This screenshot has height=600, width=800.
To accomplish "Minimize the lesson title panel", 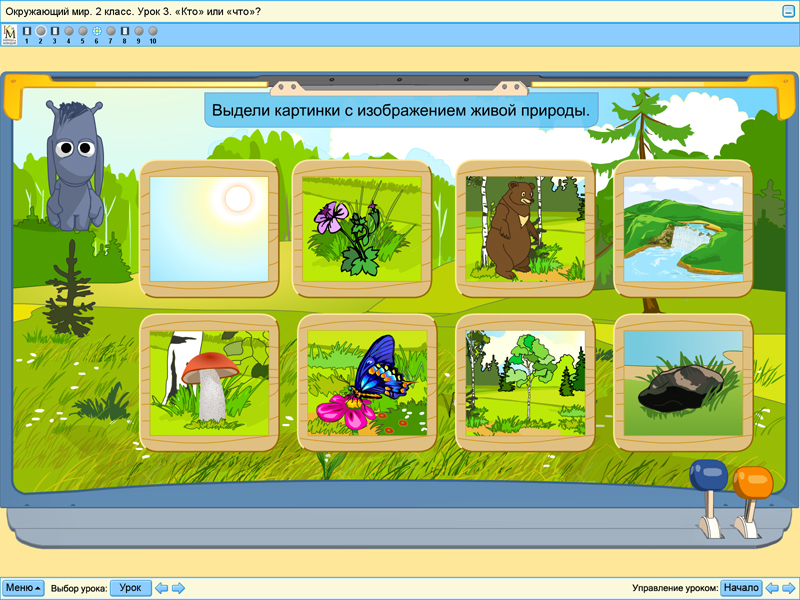I will click(788, 11).
